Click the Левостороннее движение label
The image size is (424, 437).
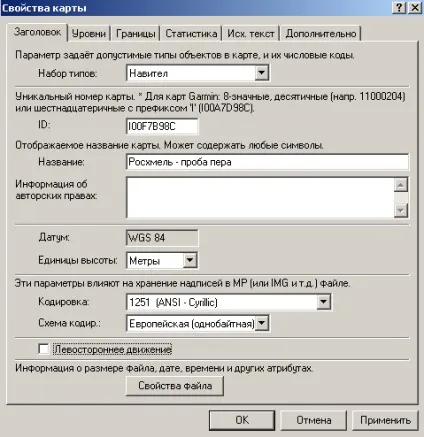coord(113,349)
